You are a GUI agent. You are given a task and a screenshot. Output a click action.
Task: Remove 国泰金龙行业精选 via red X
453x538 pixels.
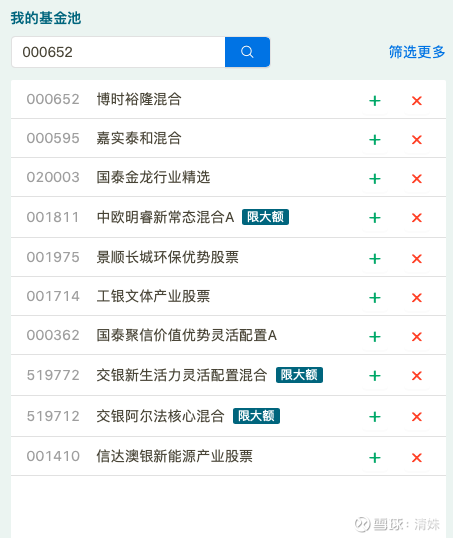click(x=417, y=179)
